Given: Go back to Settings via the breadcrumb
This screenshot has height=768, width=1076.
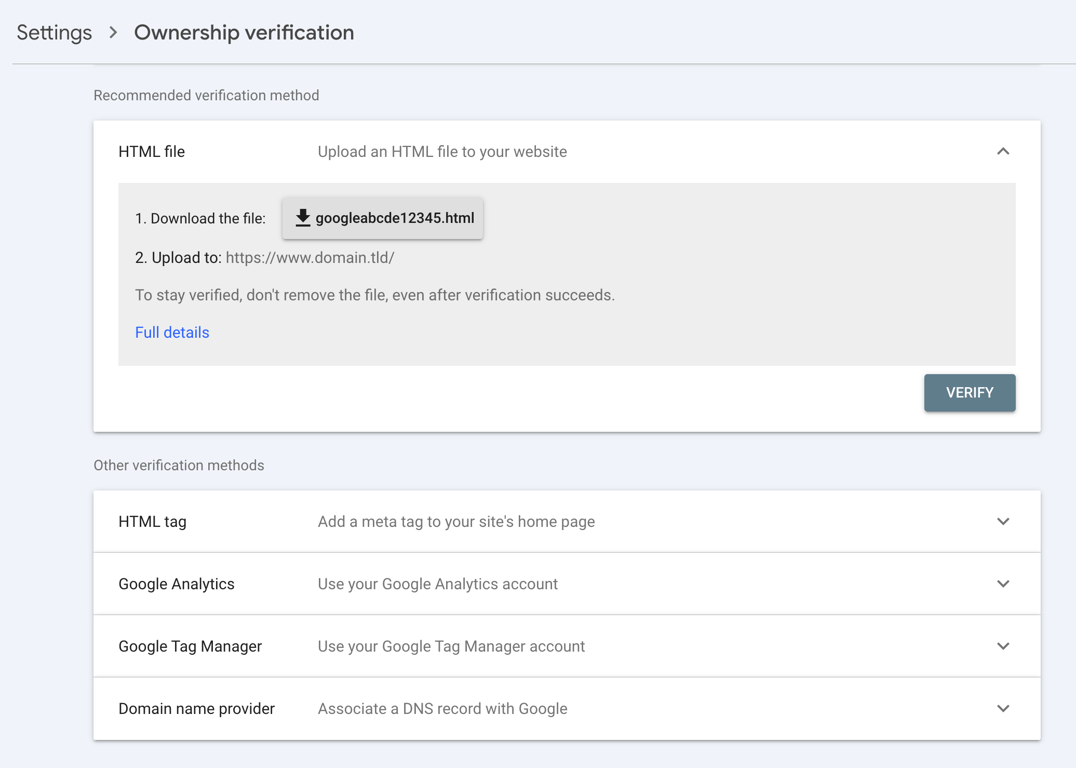Looking at the screenshot, I should [54, 32].
